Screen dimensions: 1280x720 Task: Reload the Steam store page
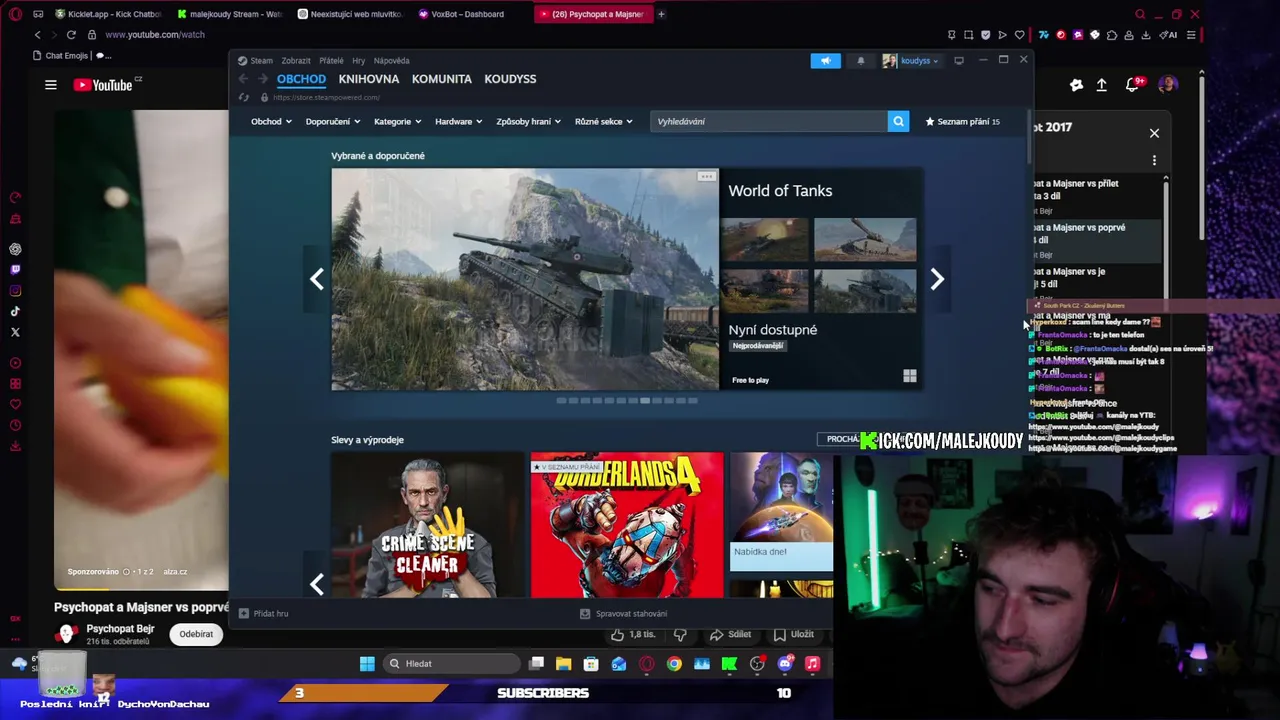point(243,97)
